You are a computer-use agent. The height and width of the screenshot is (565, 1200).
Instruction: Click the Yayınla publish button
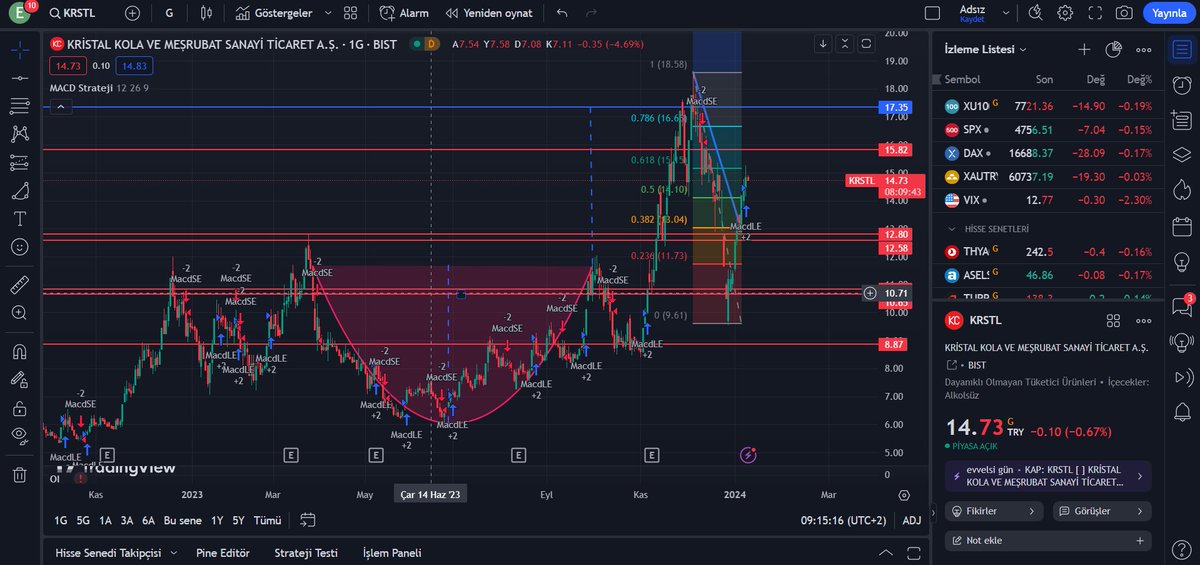[x=1168, y=13]
